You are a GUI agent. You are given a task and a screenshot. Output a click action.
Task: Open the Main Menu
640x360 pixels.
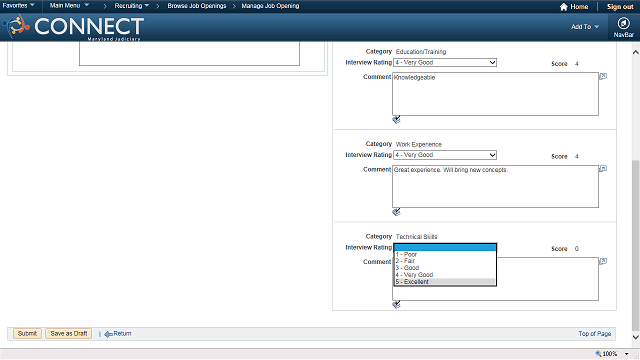point(69,6)
